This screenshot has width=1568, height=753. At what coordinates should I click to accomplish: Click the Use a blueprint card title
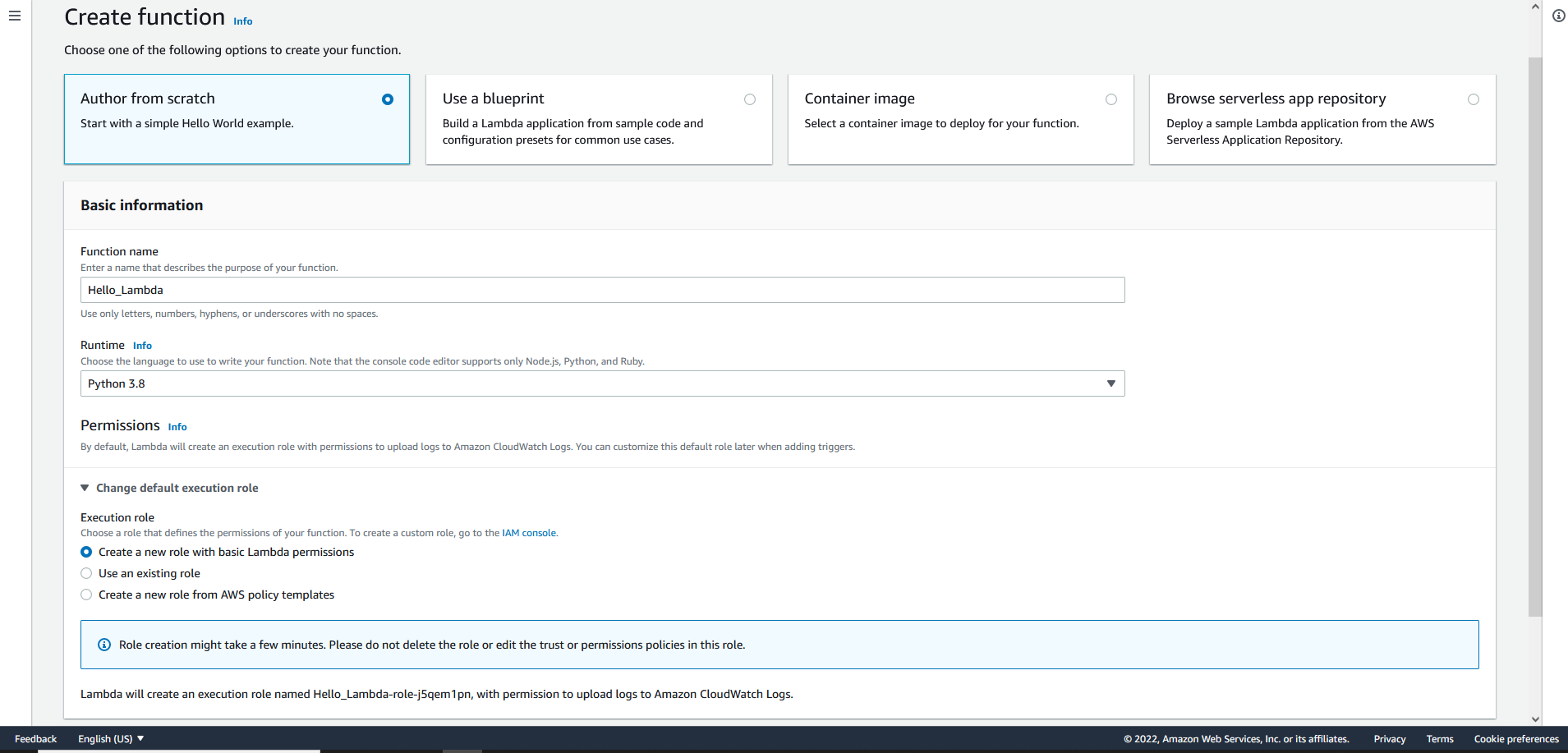tap(493, 99)
